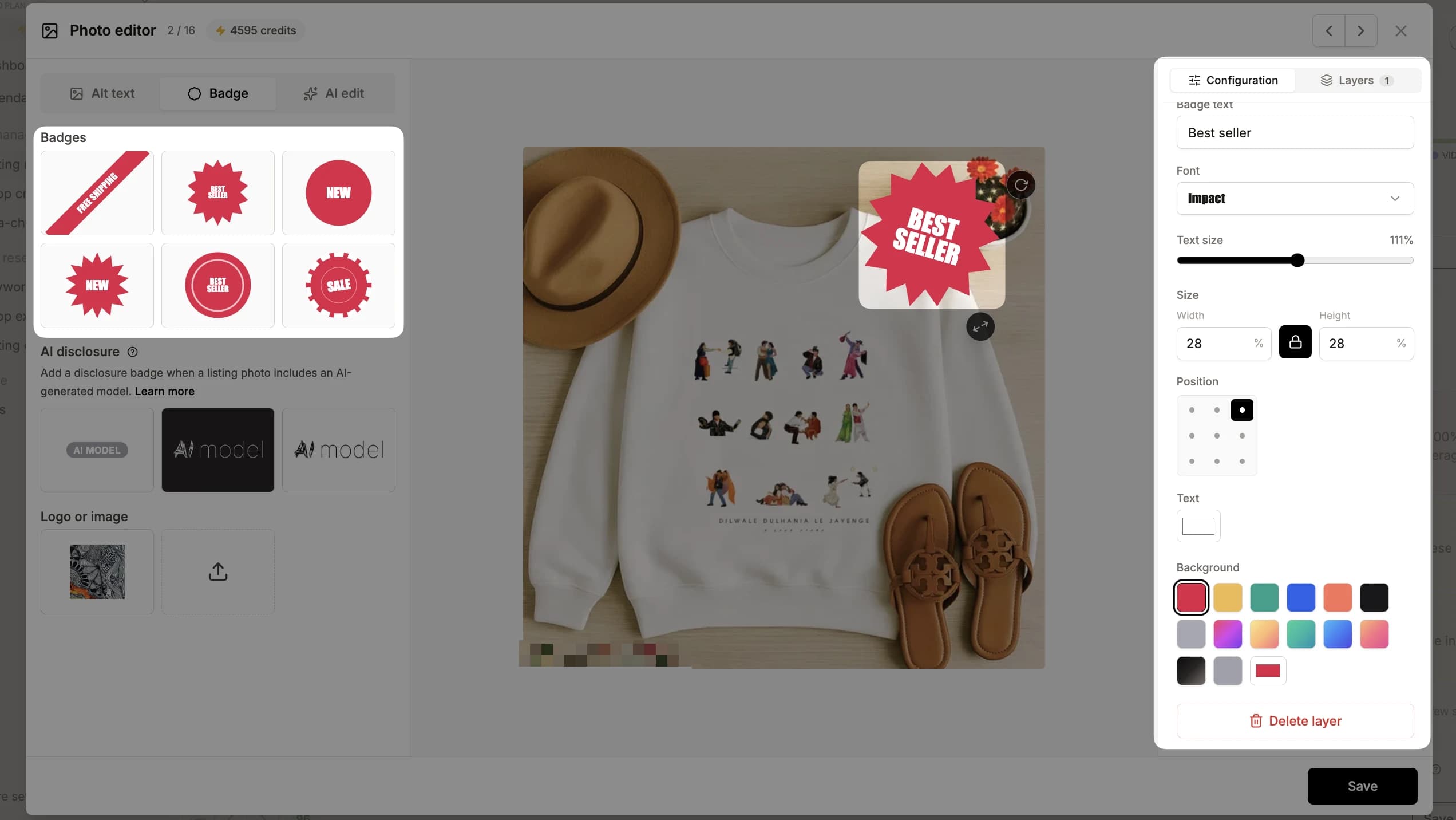
Task: Select the starburst Best Seller badge
Action: pos(217,193)
